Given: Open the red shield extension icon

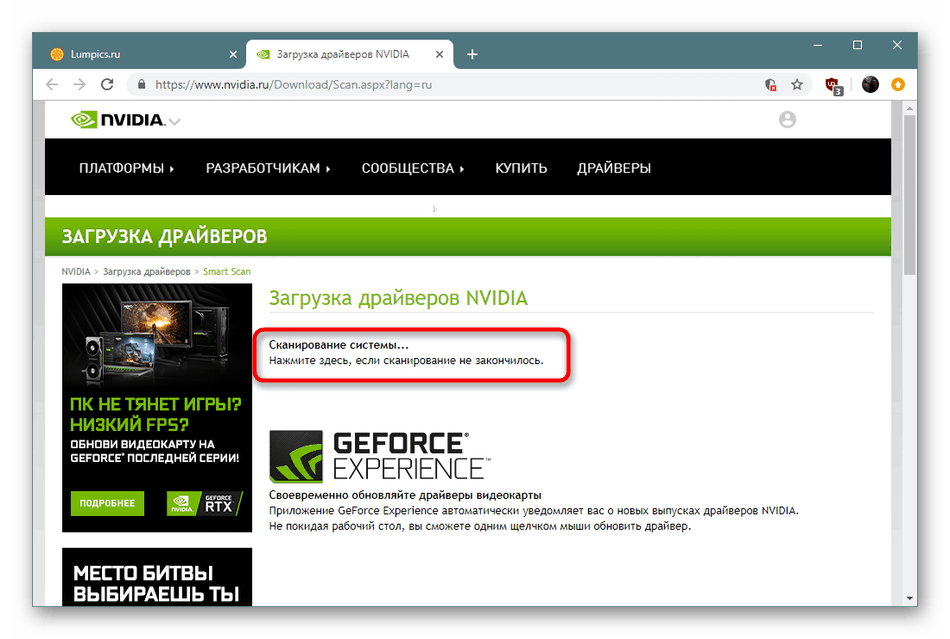Looking at the screenshot, I should (834, 85).
